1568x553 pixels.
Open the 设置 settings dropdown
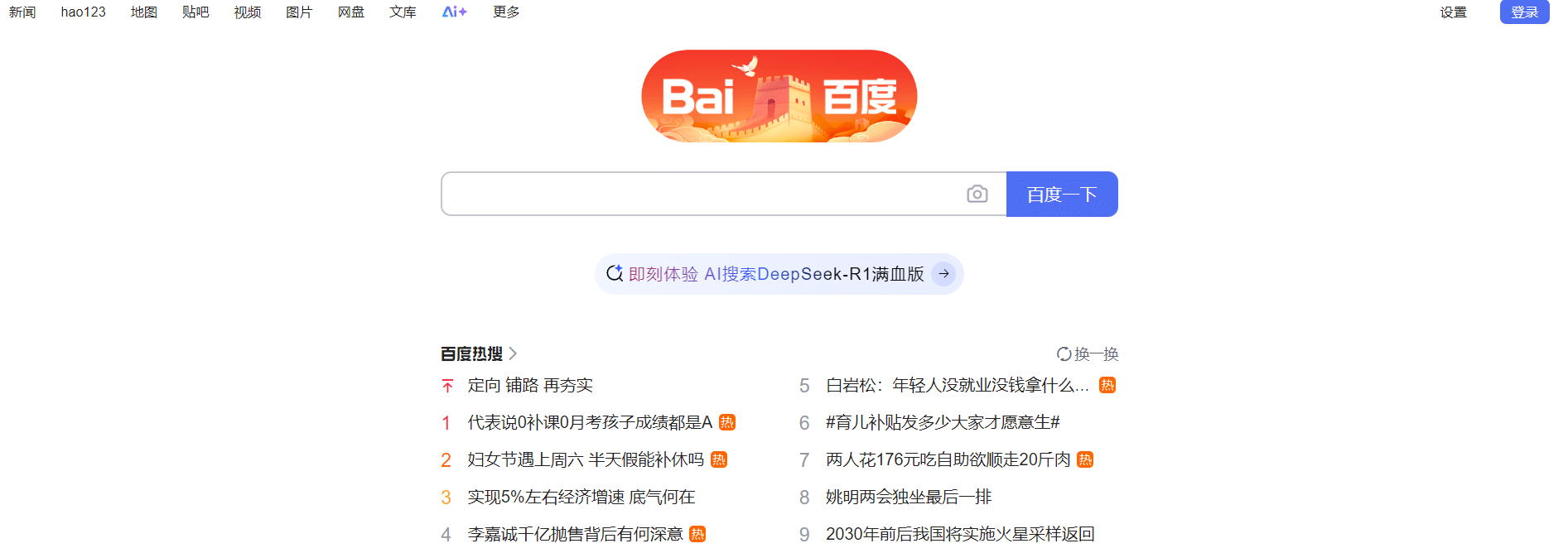tap(1453, 12)
